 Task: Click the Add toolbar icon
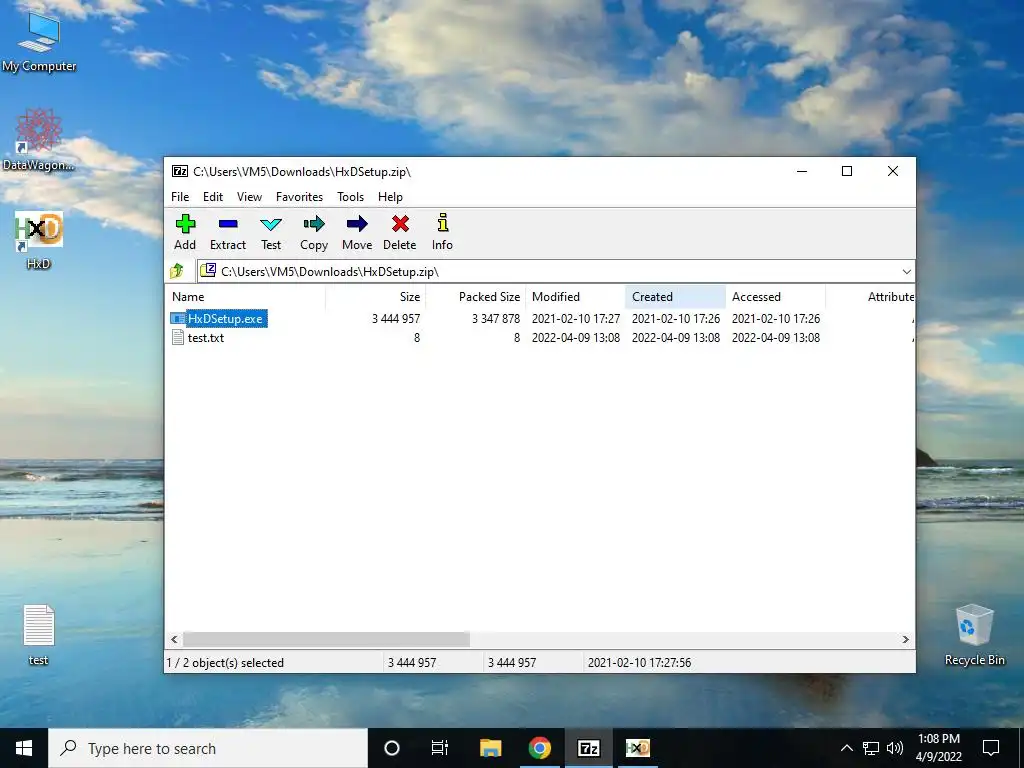click(x=185, y=225)
